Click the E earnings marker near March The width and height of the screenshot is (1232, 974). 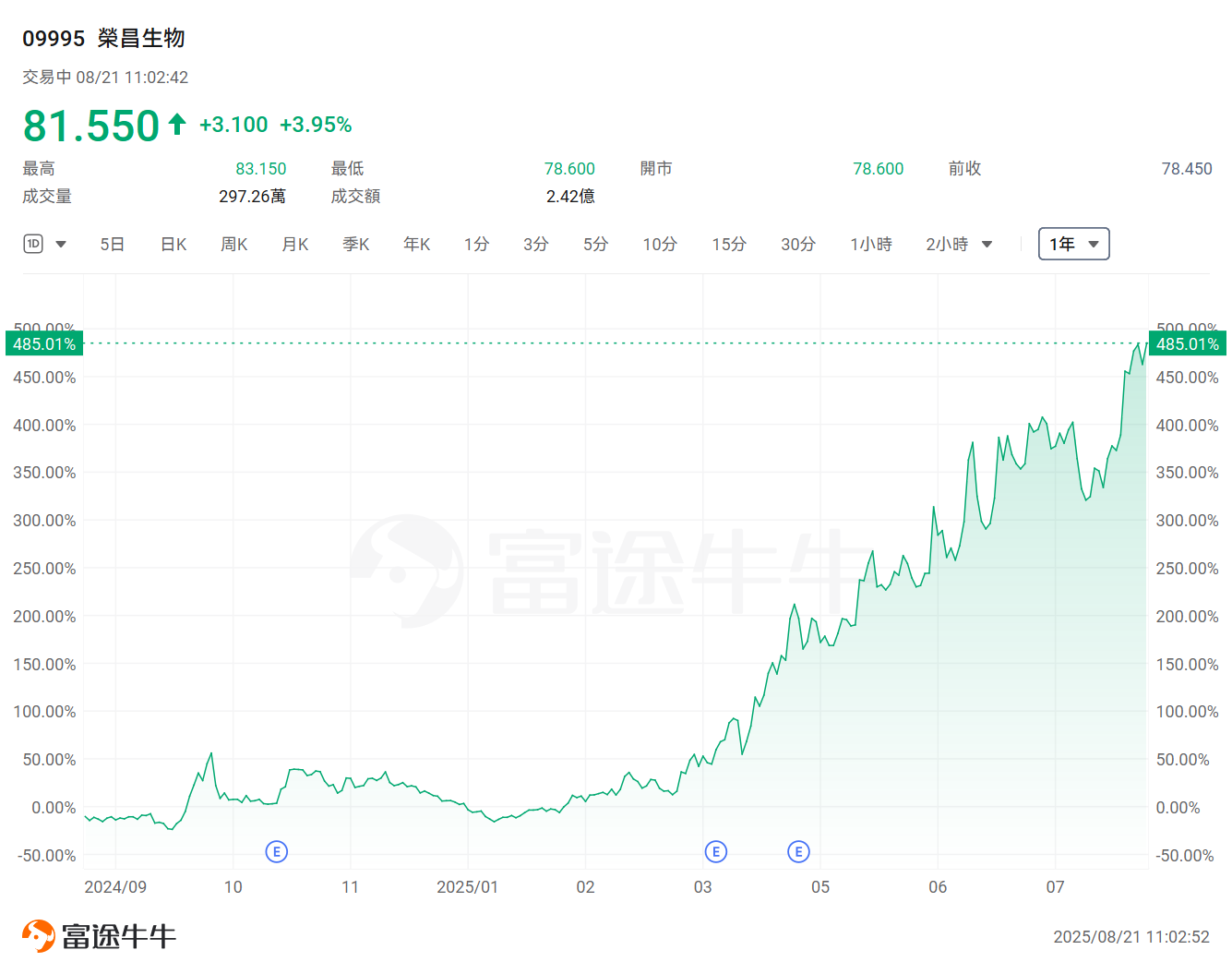pyautogui.click(x=716, y=851)
